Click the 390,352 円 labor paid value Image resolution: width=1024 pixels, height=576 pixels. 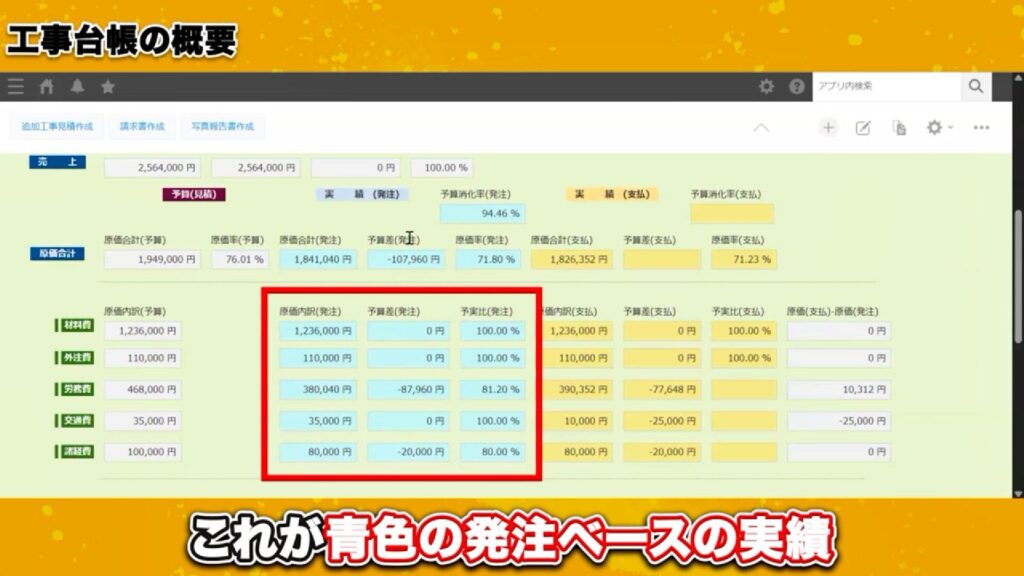577,389
